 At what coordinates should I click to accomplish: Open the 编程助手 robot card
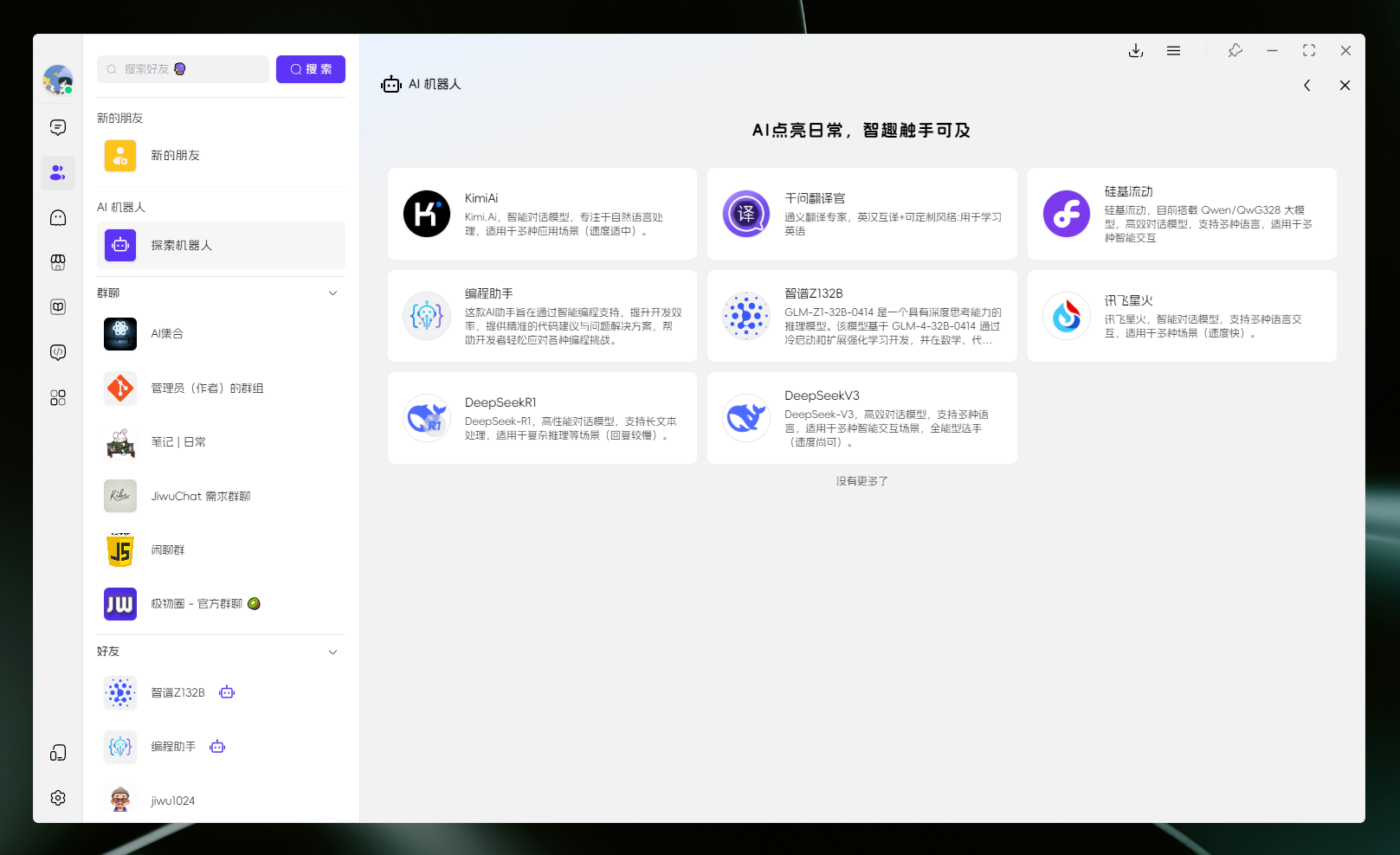(542, 316)
